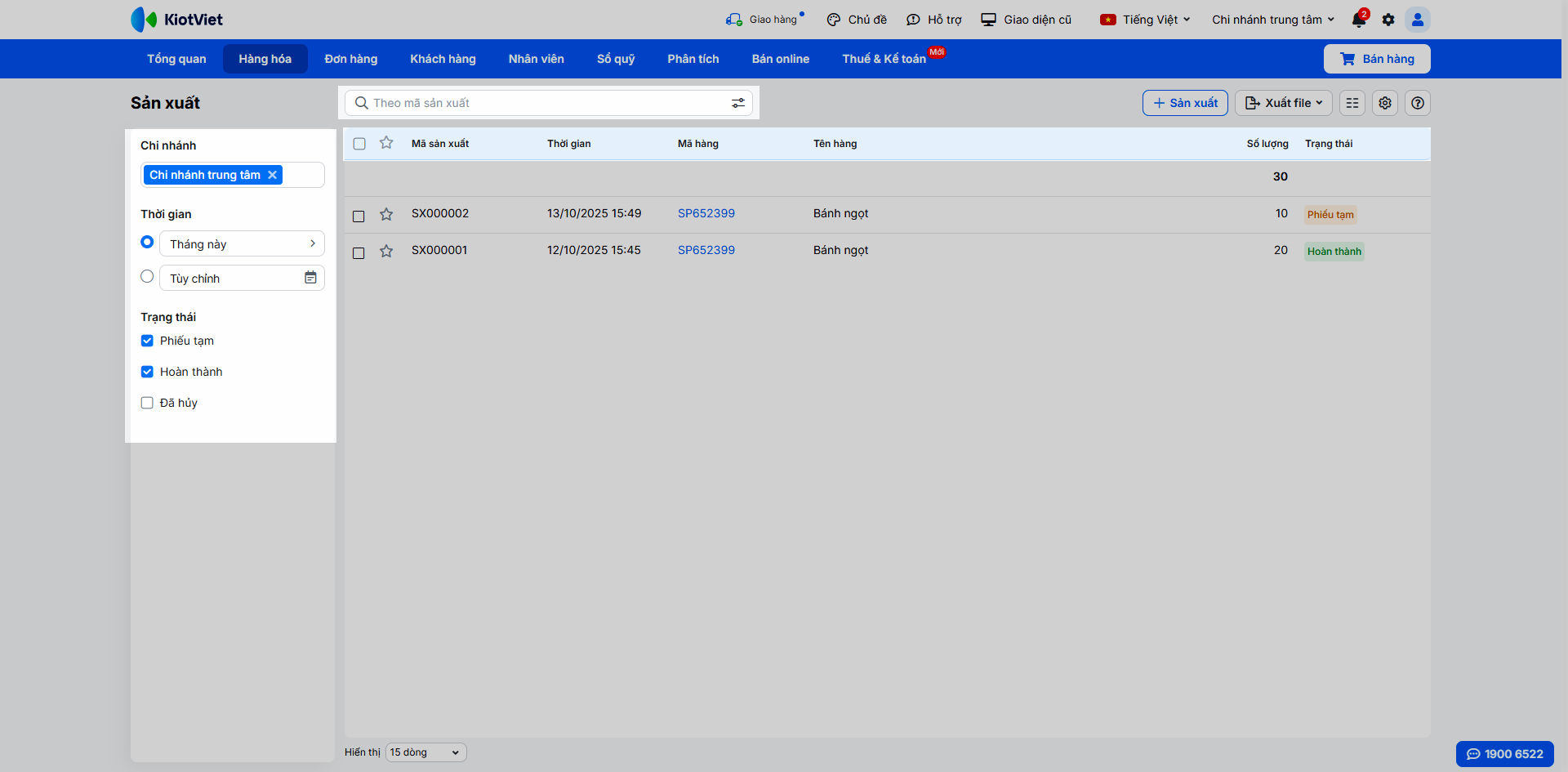The height and width of the screenshot is (772, 1568).
Task: Star production order SX000001
Action: tap(386, 251)
